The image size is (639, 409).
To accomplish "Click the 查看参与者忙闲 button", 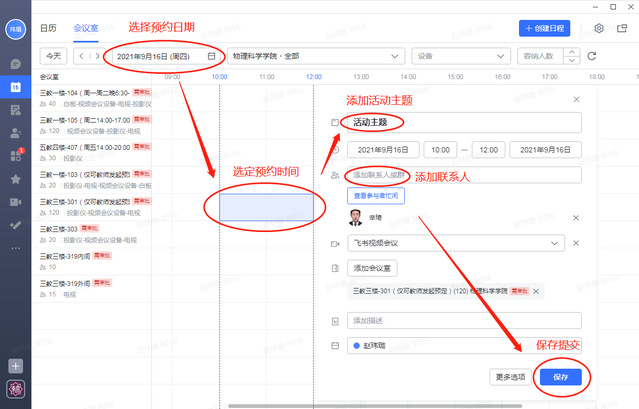I will tap(375, 196).
